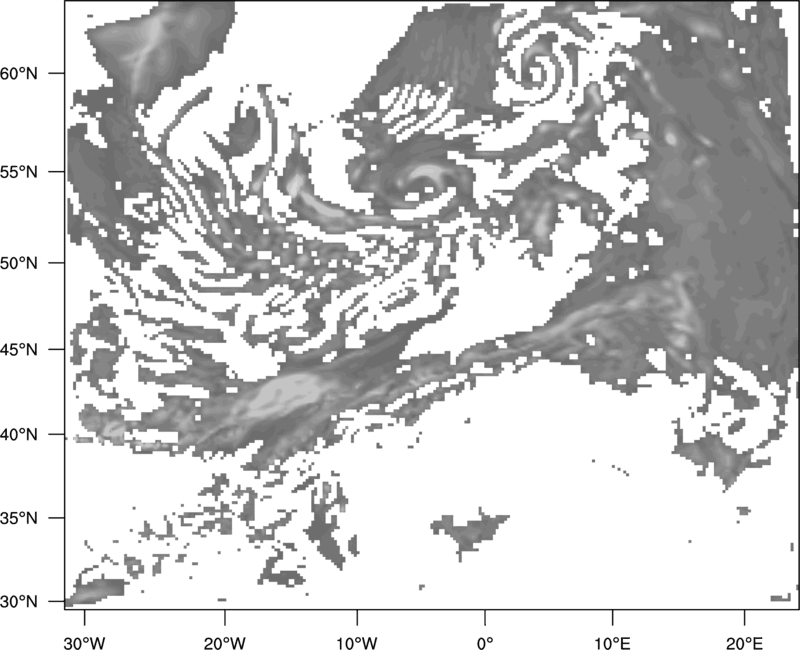Click the 30°W longitude label
Screen dimensions: 800x650
click(x=84, y=643)
